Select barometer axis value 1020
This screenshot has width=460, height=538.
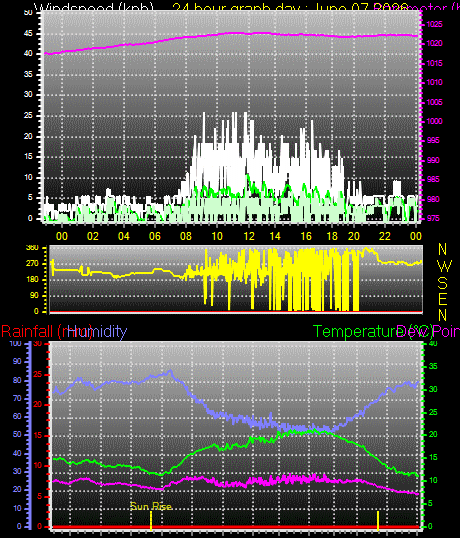pos(435,44)
